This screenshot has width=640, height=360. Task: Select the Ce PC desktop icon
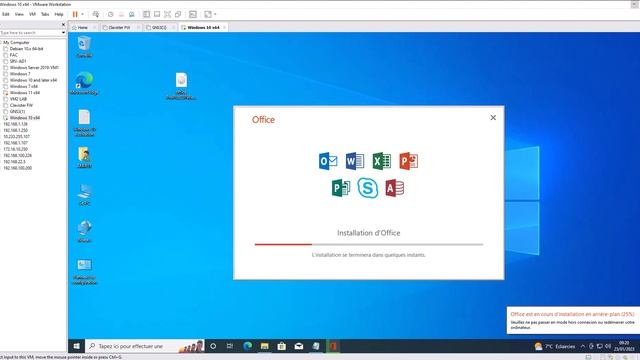click(84, 194)
